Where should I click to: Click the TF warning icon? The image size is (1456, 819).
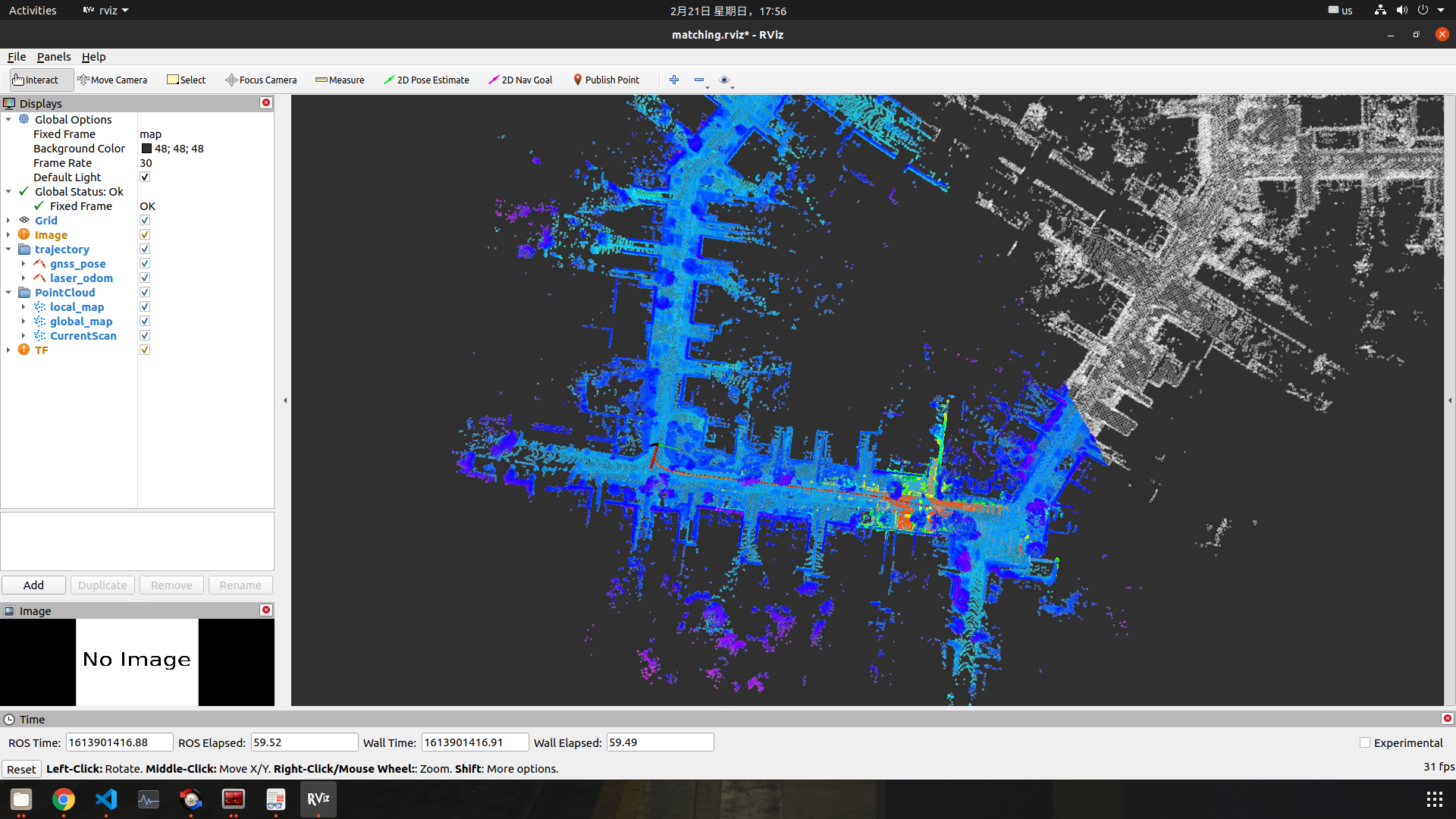[x=24, y=350]
